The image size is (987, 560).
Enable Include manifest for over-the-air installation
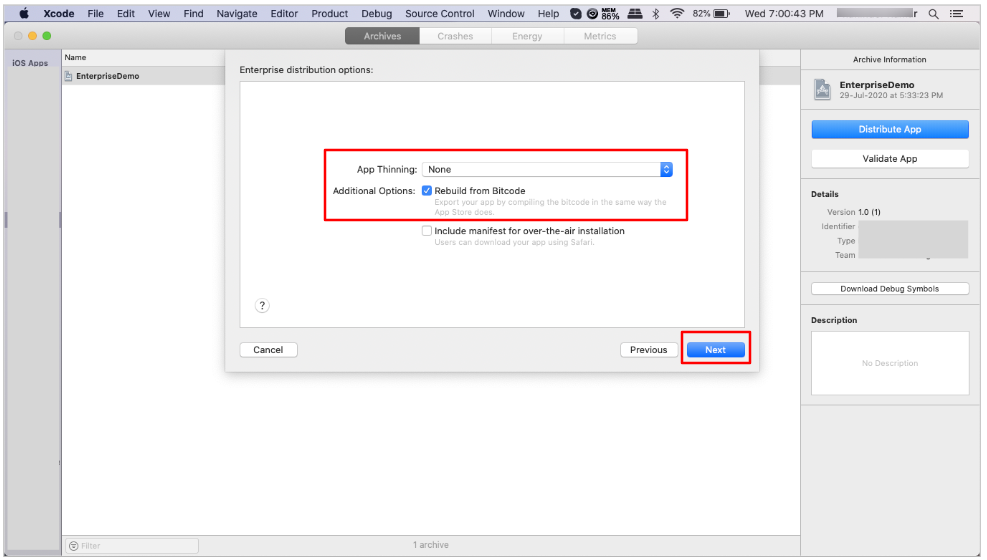pyautogui.click(x=427, y=231)
